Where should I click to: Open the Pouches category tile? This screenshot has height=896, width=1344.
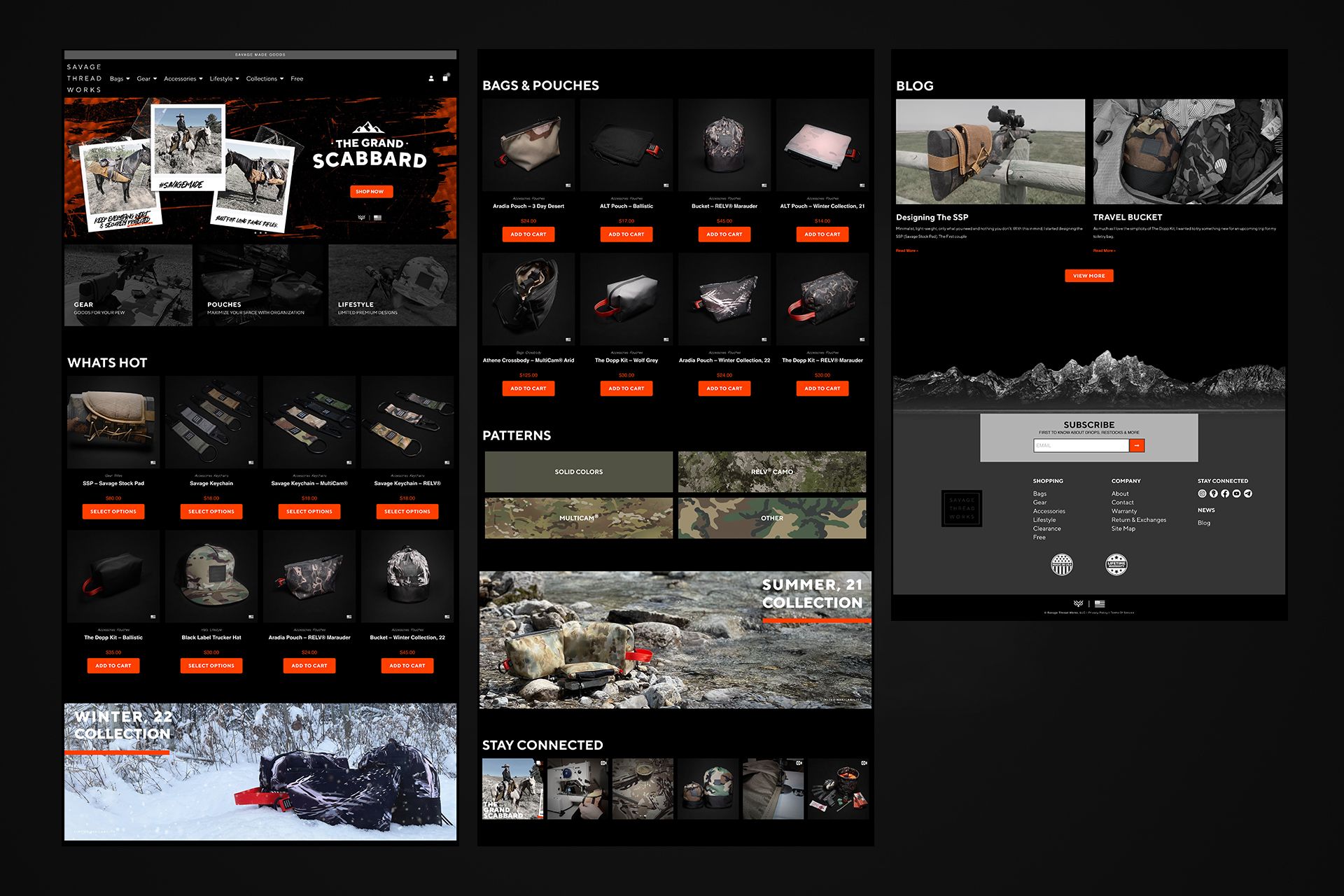tap(260, 285)
